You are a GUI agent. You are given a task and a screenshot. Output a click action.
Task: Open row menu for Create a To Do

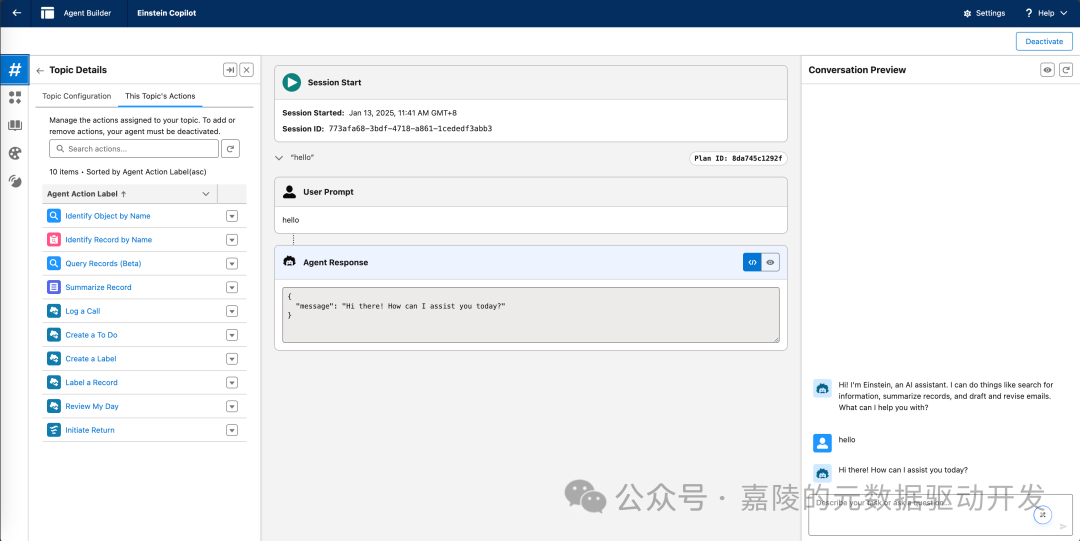tap(232, 335)
